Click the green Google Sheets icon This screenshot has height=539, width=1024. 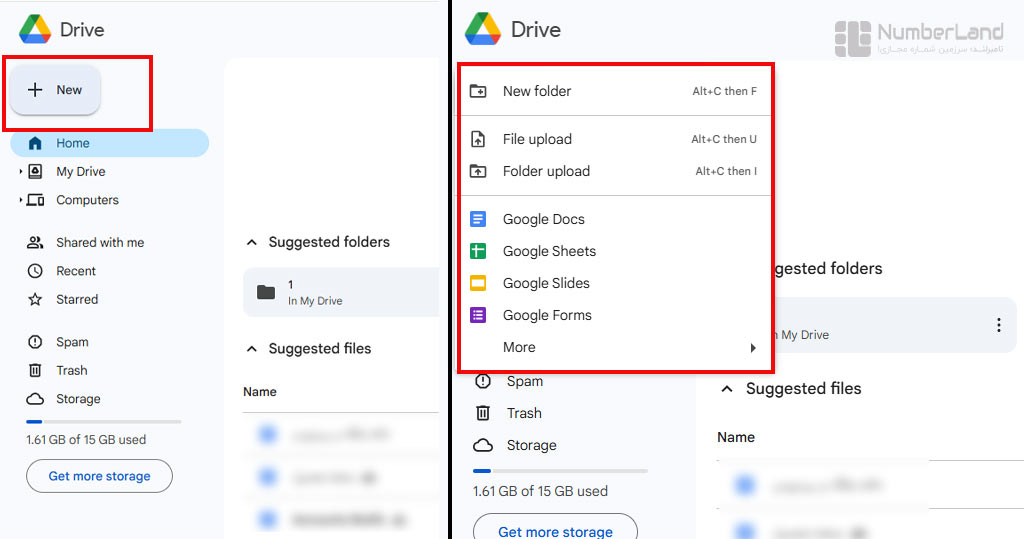point(478,251)
